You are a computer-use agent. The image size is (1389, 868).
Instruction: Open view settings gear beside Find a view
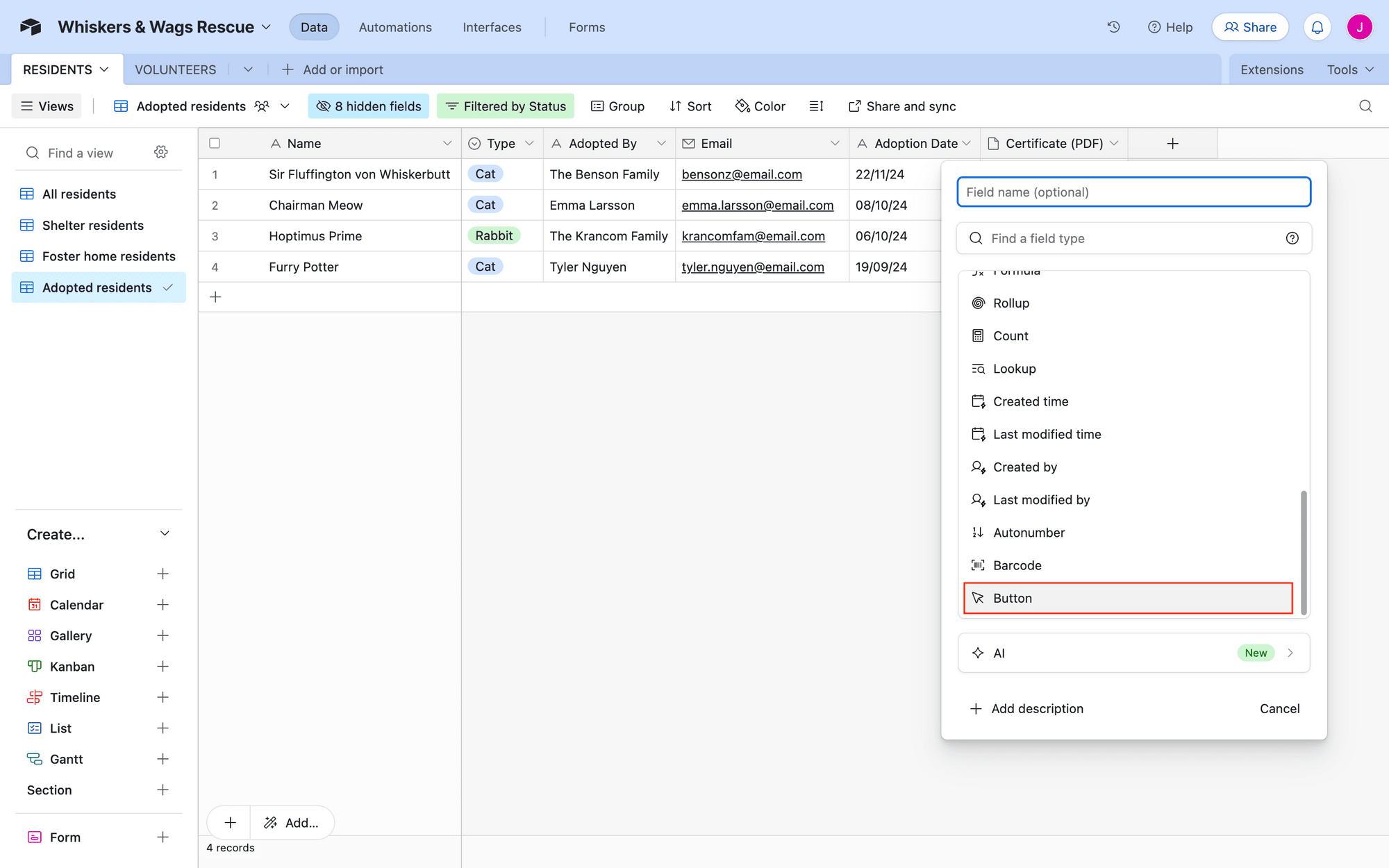tap(160, 152)
